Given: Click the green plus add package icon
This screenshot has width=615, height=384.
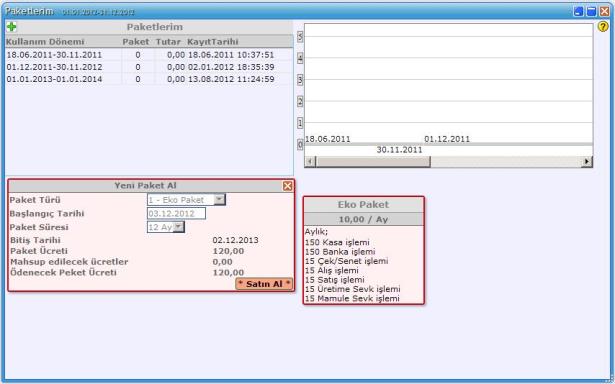Looking at the screenshot, I should 11,27.
